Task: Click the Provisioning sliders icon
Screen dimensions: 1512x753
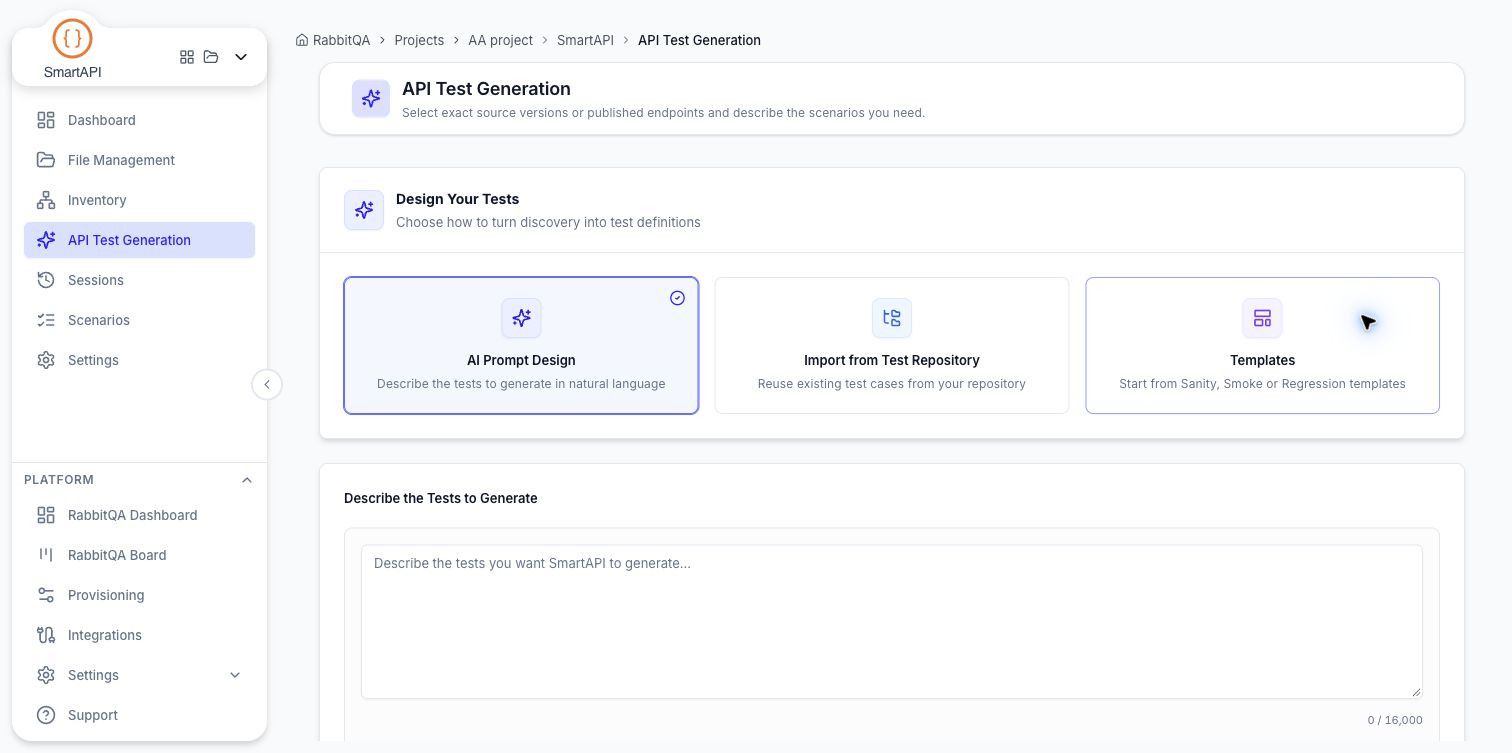Action: 46,595
